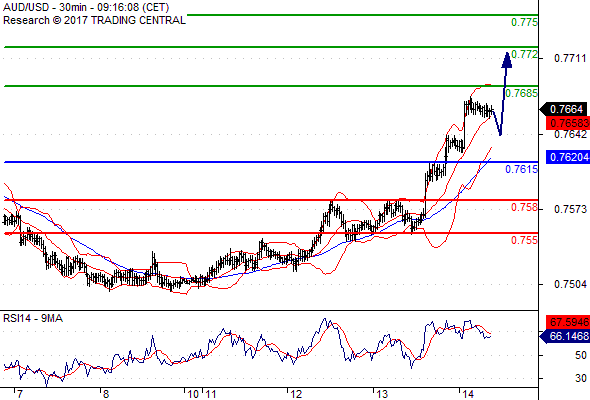Click the red 0.758 support label
The width and height of the screenshot is (590, 400).
pos(524,207)
